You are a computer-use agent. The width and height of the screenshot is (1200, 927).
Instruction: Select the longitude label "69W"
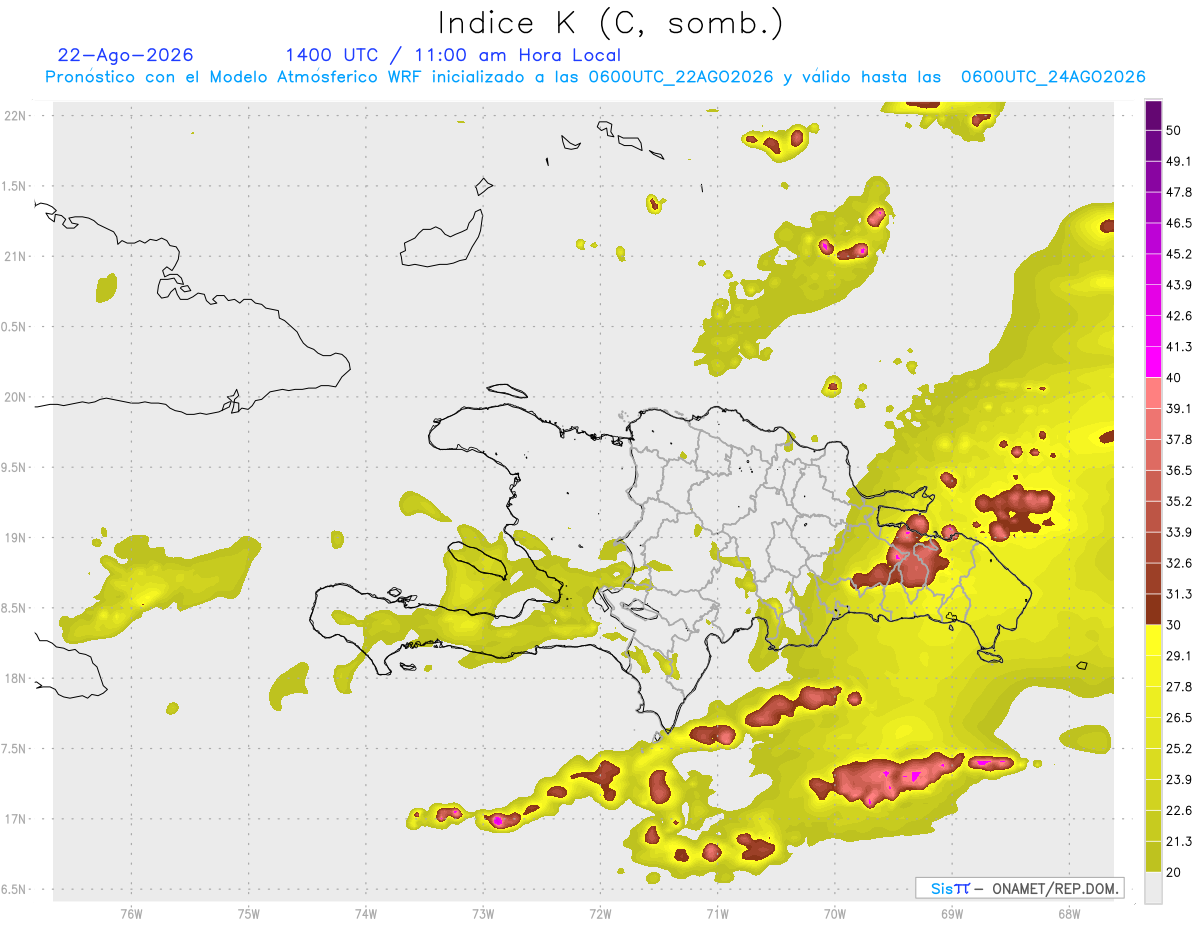(x=952, y=914)
